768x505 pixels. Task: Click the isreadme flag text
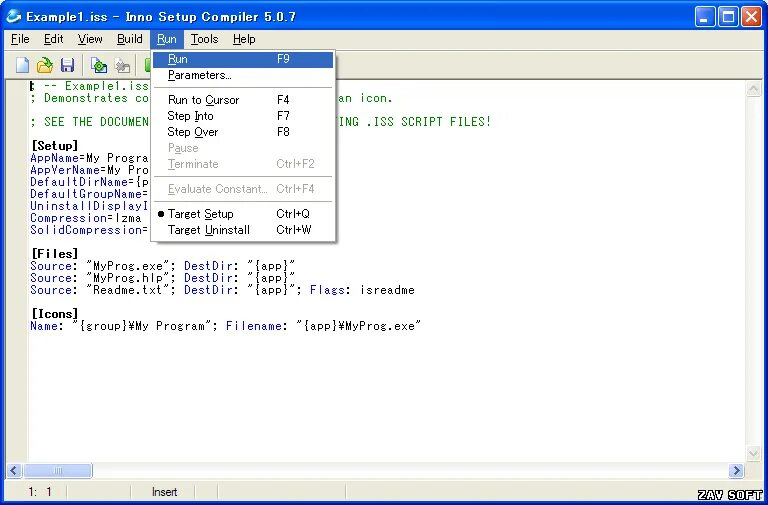tap(387, 290)
